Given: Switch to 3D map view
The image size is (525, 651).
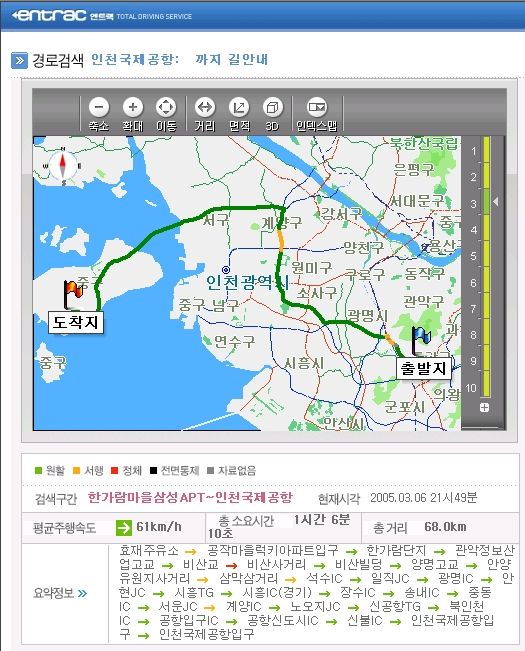Looking at the screenshot, I should (272, 108).
